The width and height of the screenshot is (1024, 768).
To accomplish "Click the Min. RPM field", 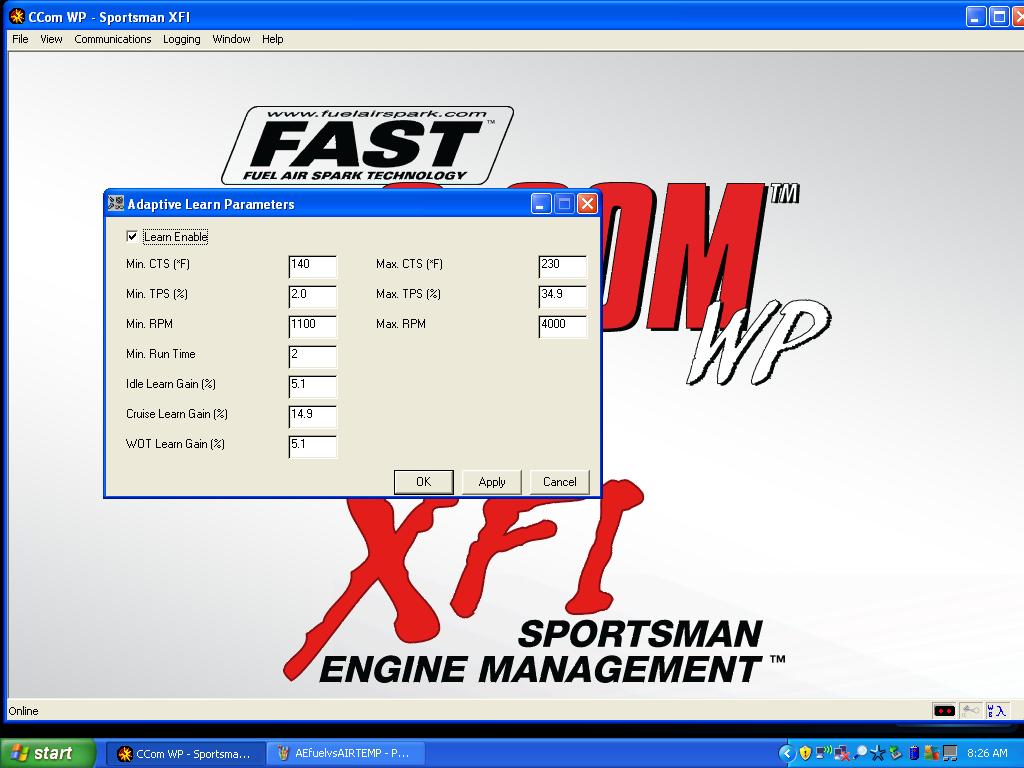I will (x=313, y=326).
